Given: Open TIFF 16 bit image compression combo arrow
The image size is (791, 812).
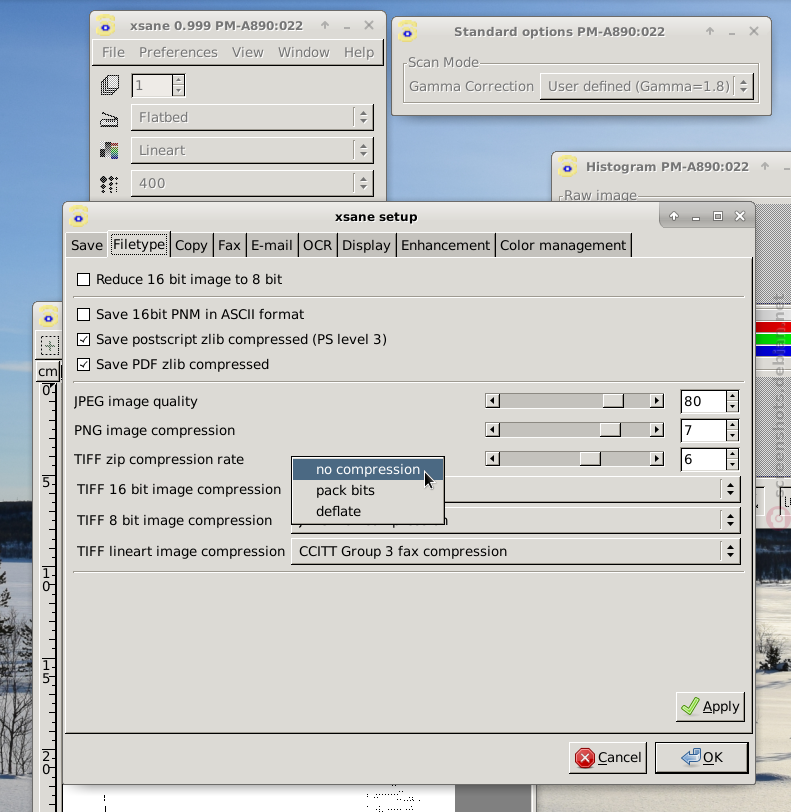Looking at the screenshot, I should [x=730, y=489].
